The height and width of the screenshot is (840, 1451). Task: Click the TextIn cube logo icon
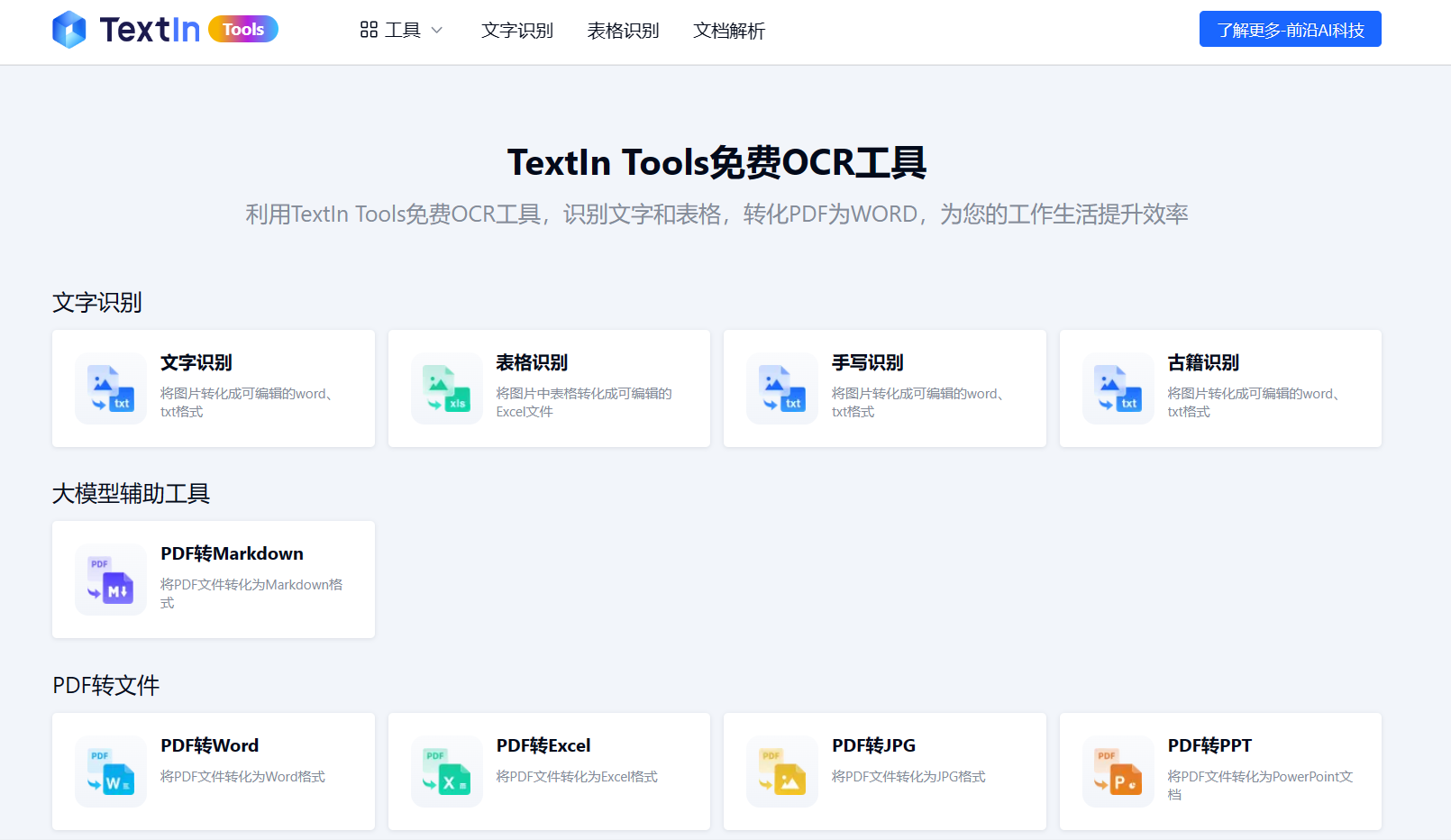tap(69, 30)
